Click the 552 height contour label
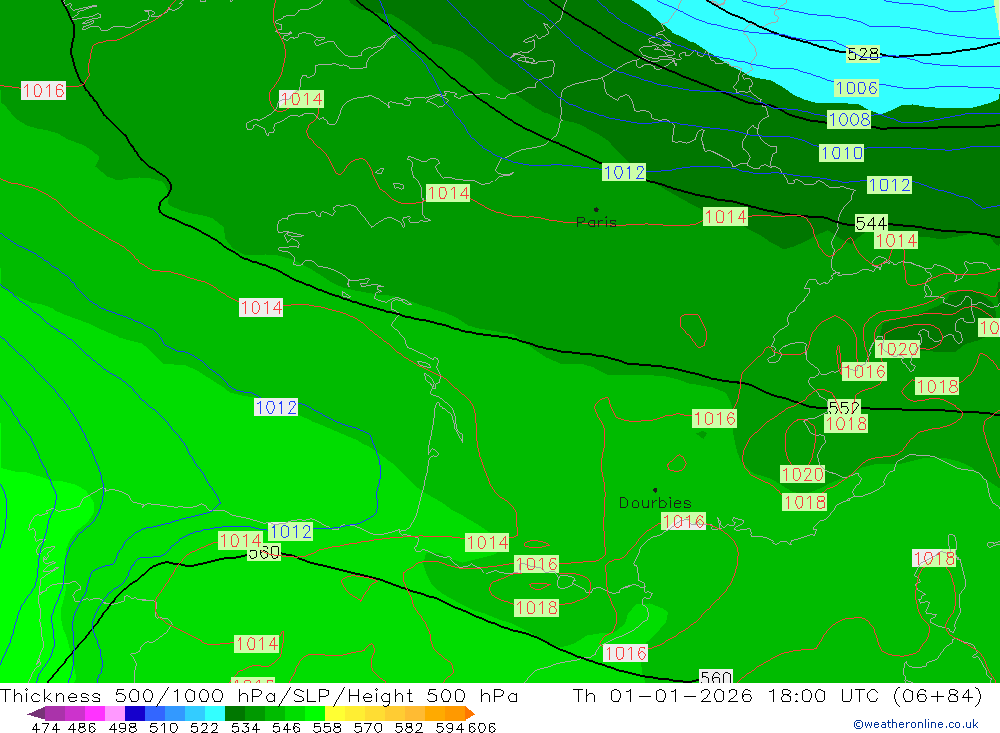This screenshot has width=1000, height=733. (843, 407)
